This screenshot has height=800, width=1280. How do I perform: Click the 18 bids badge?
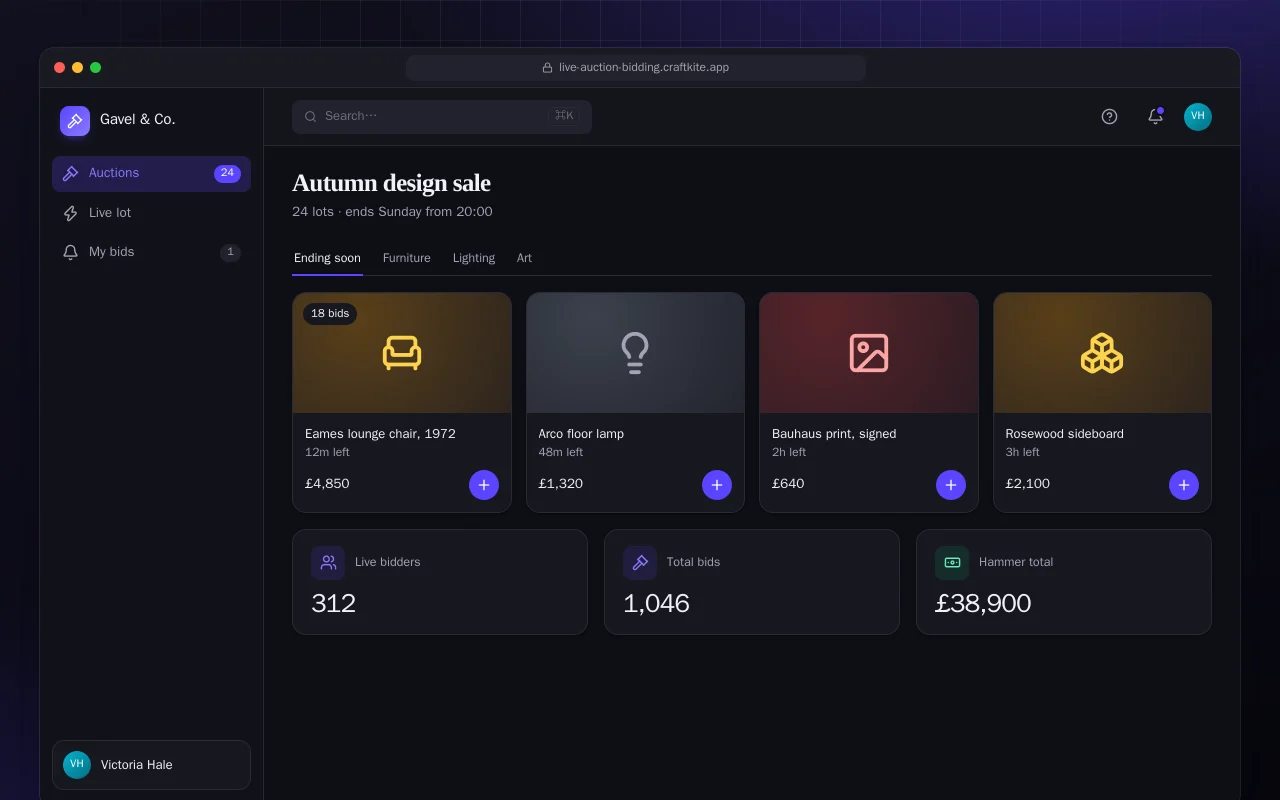click(x=330, y=314)
